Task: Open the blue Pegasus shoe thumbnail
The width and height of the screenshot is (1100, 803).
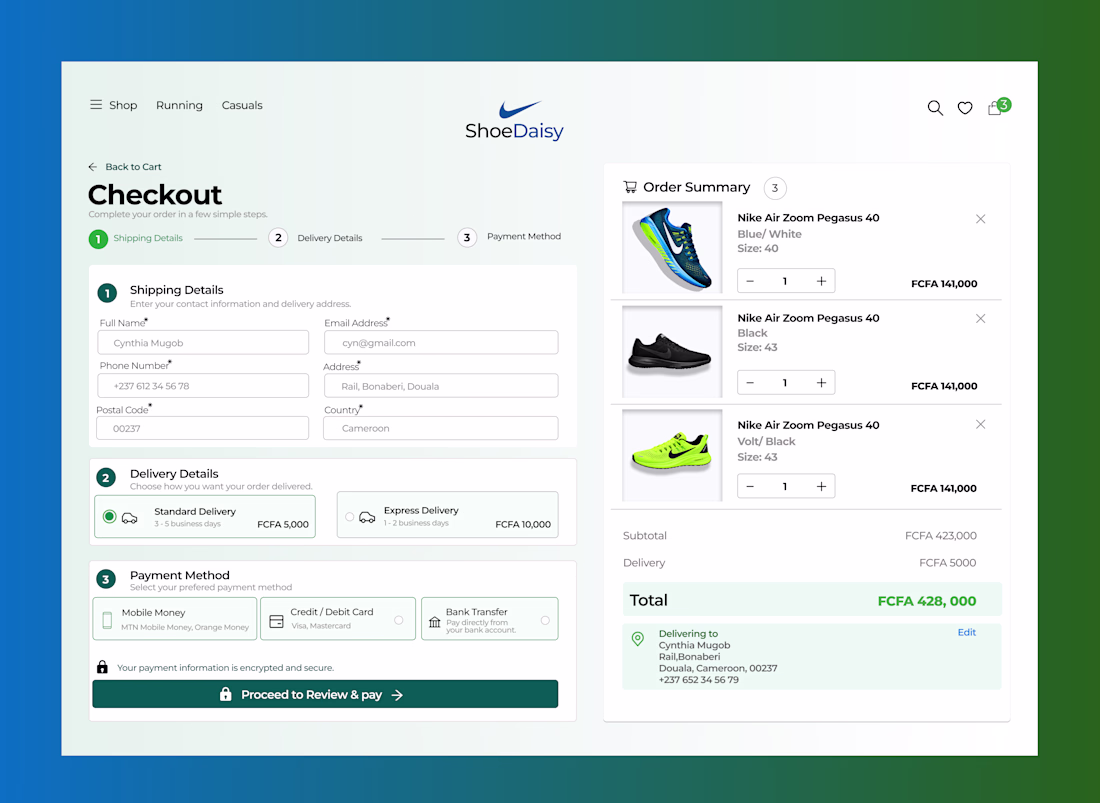Action: click(672, 248)
